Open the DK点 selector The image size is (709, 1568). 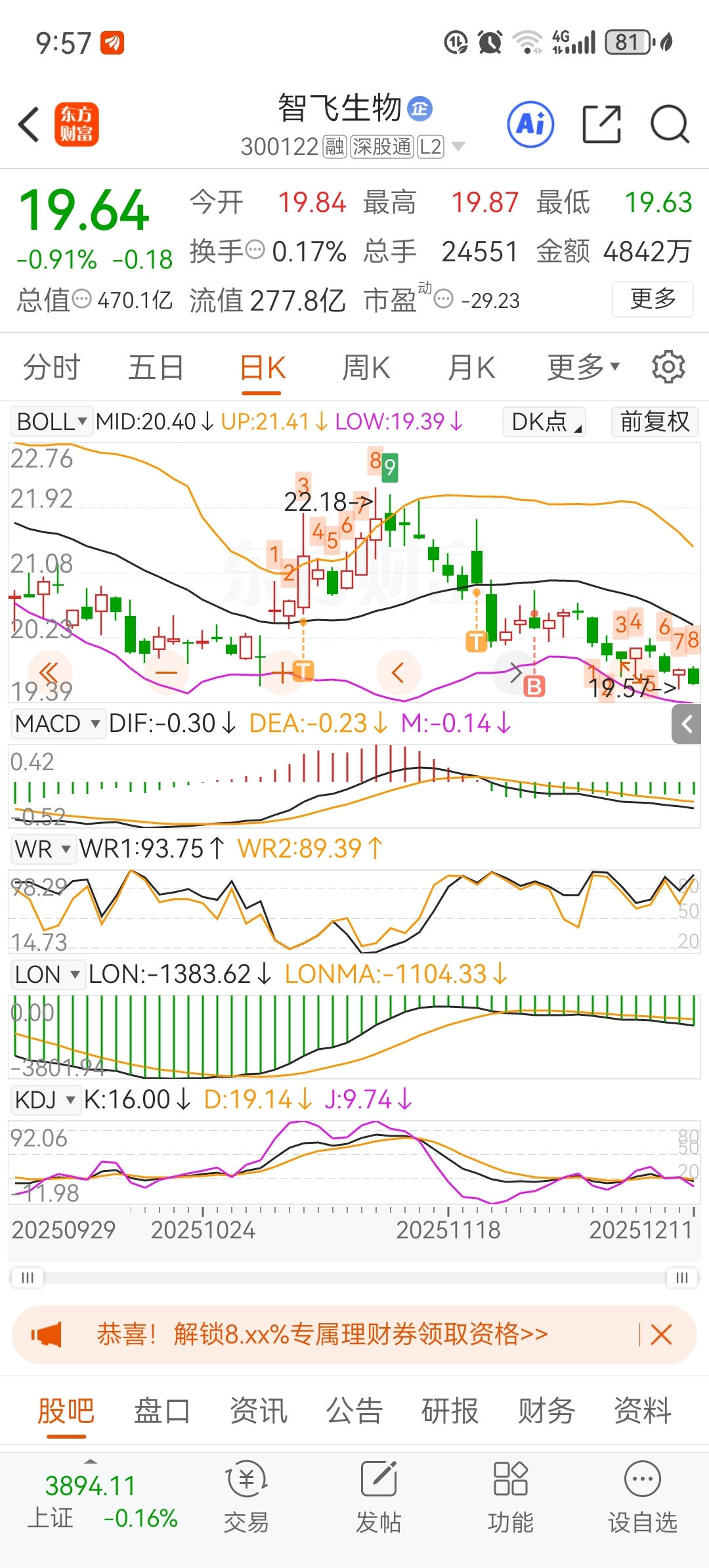click(545, 422)
